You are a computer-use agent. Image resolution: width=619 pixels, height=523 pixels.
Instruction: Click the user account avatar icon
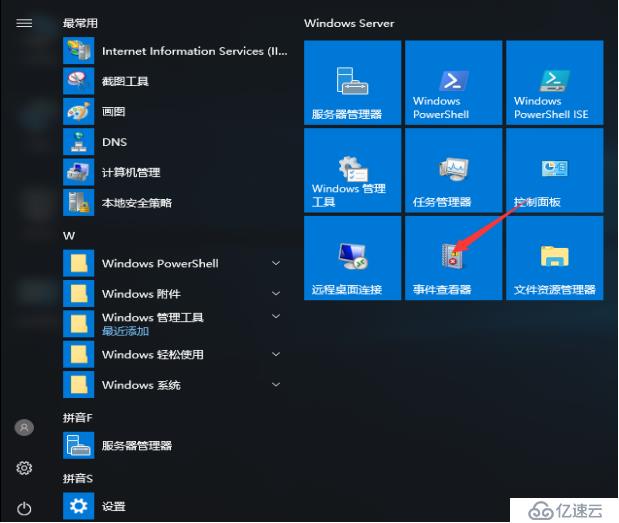click(x=24, y=427)
